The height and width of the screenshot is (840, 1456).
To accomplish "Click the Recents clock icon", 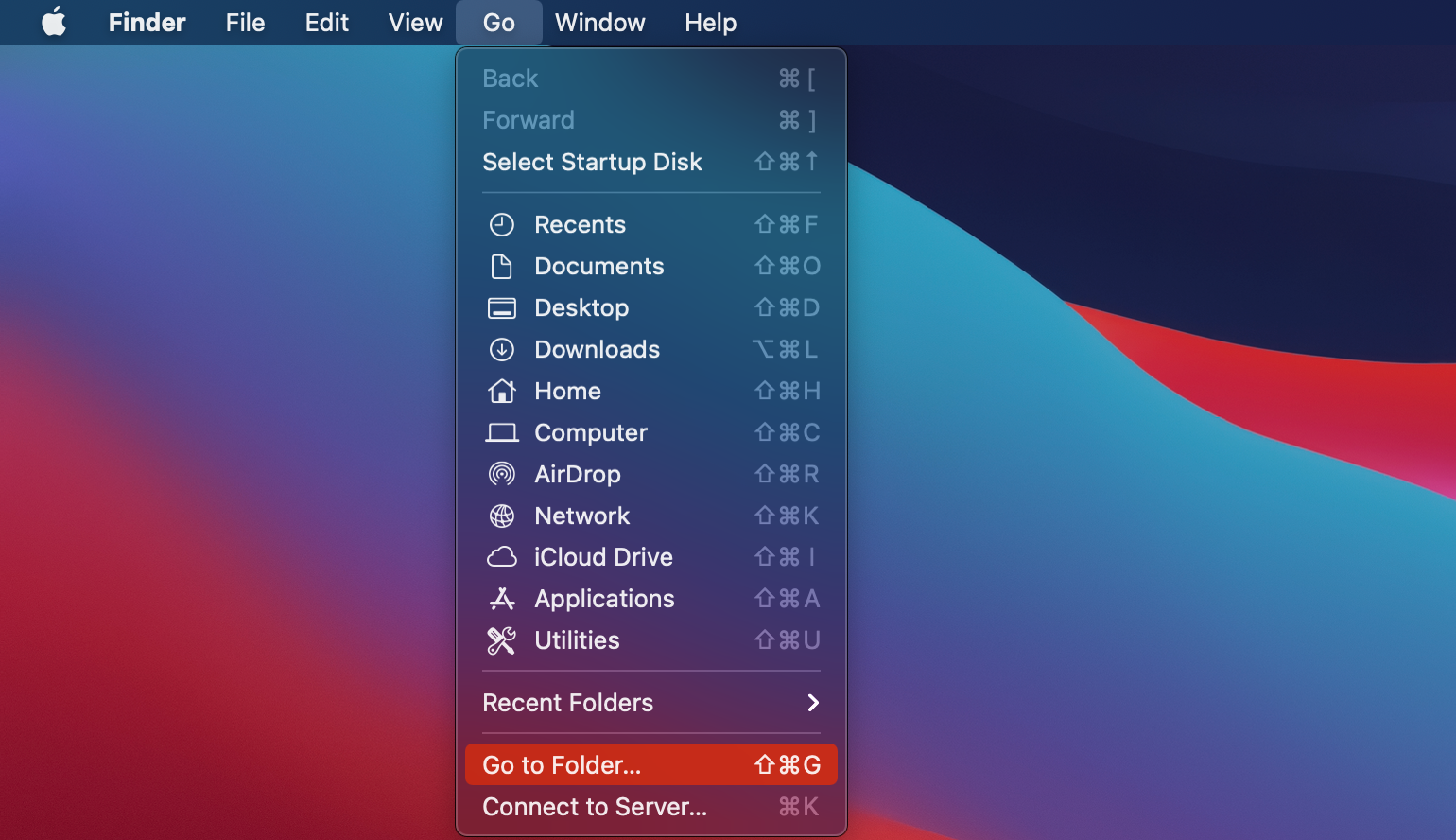I will [x=501, y=224].
